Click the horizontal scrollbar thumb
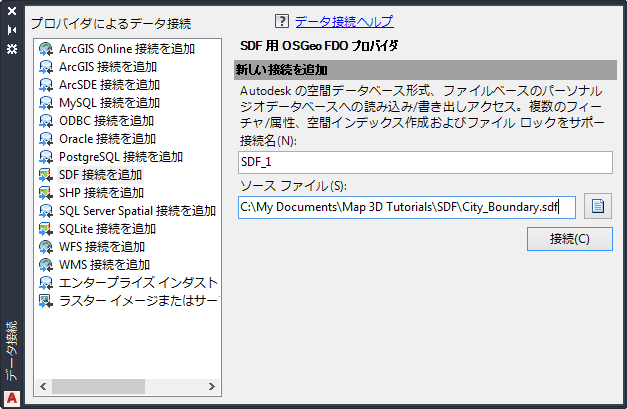Image resolution: width=627 pixels, height=409 pixels. click(98, 387)
